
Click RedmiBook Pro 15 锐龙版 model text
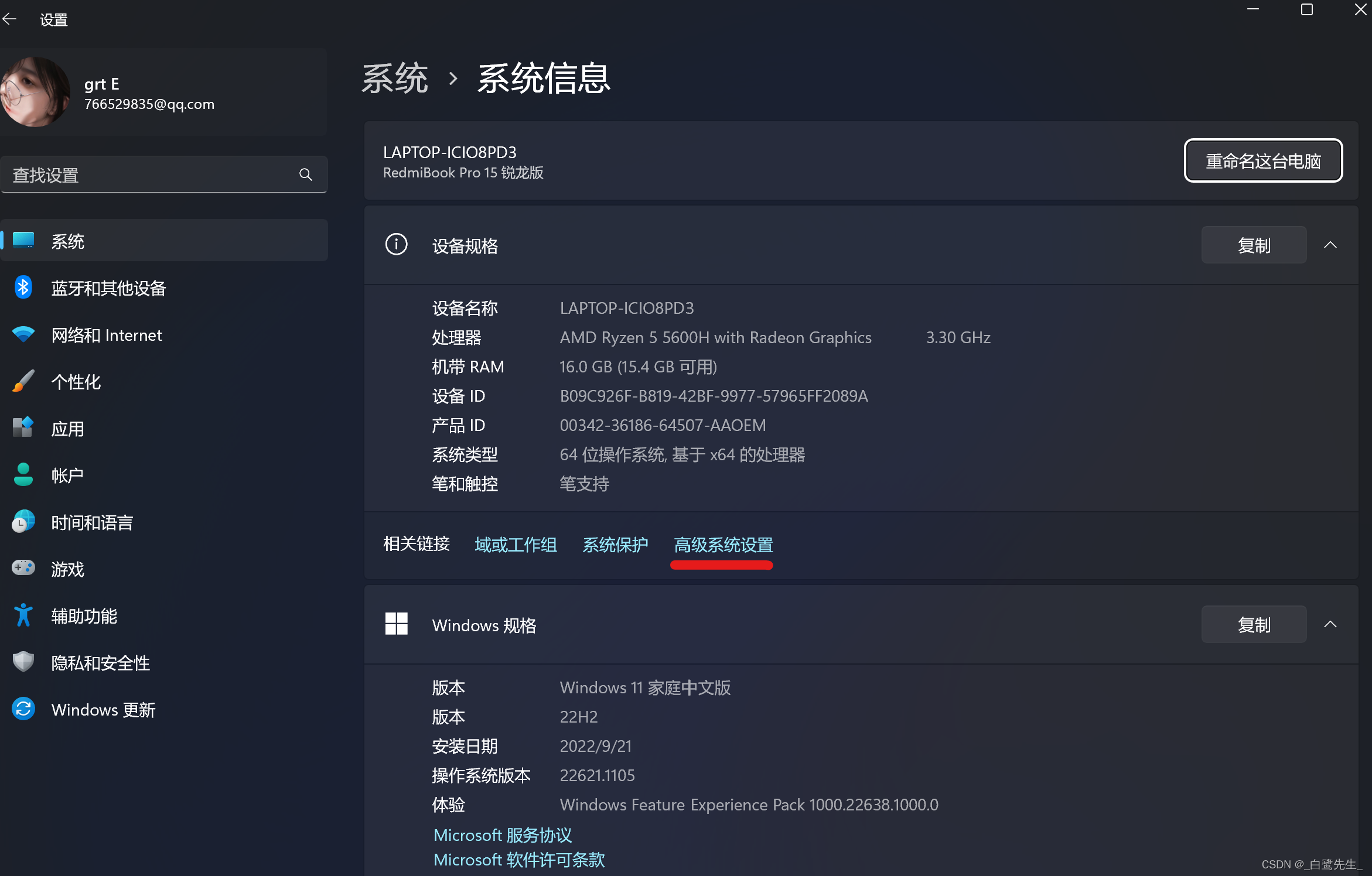pos(463,173)
